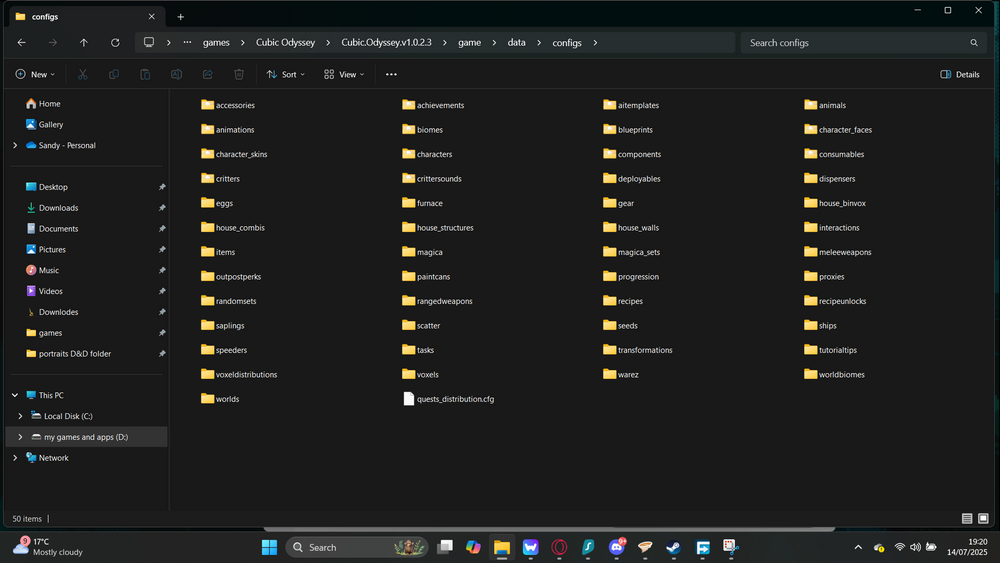
Task: Click the Back navigation arrow
Action: [22, 43]
